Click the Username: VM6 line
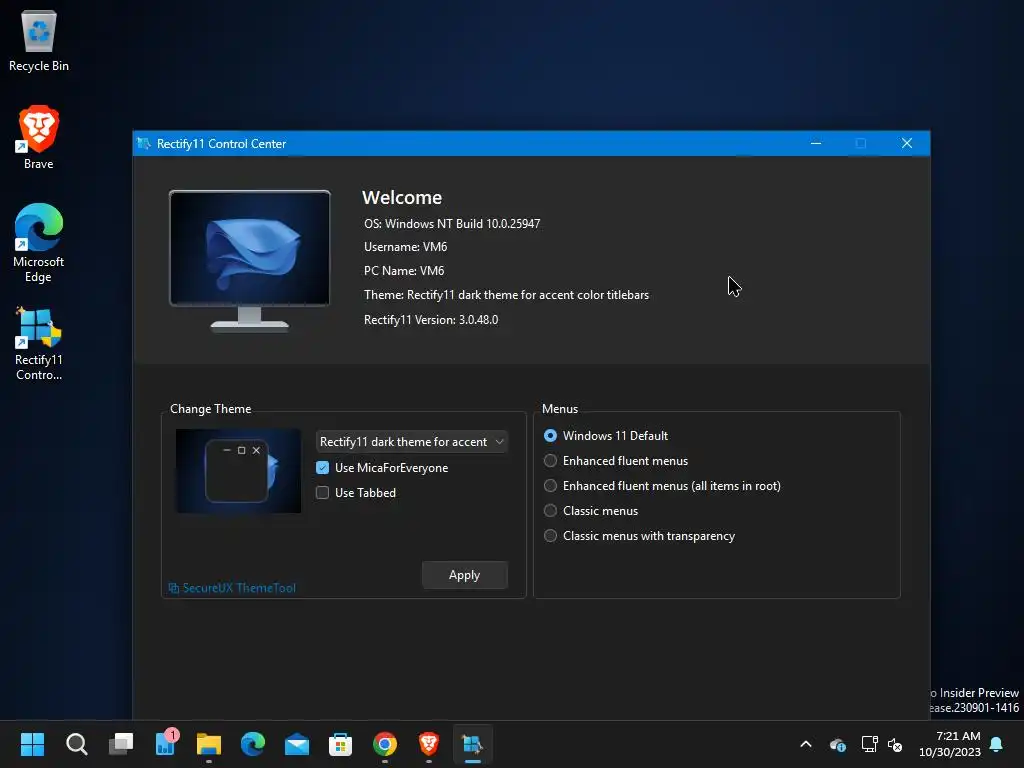This screenshot has width=1024, height=768. pyautogui.click(x=406, y=247)
